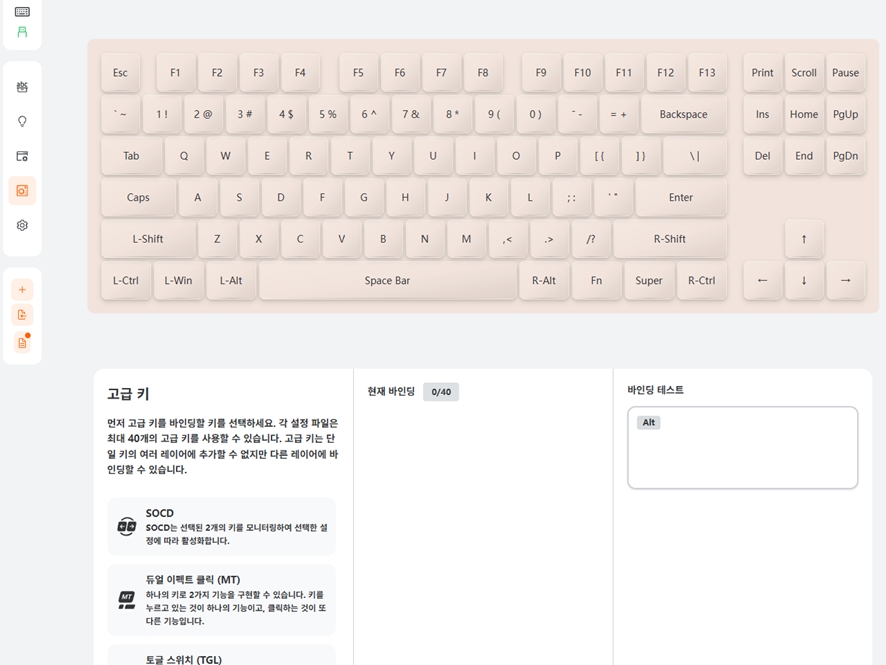
Task: Select the S key
Action: pos(239,197)
